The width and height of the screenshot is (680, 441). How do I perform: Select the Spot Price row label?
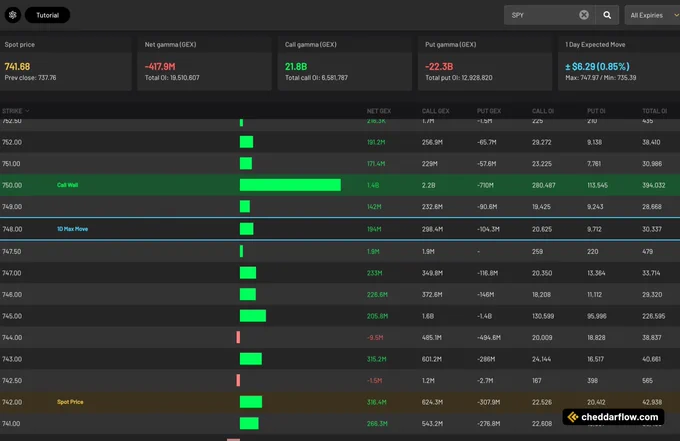70,402
